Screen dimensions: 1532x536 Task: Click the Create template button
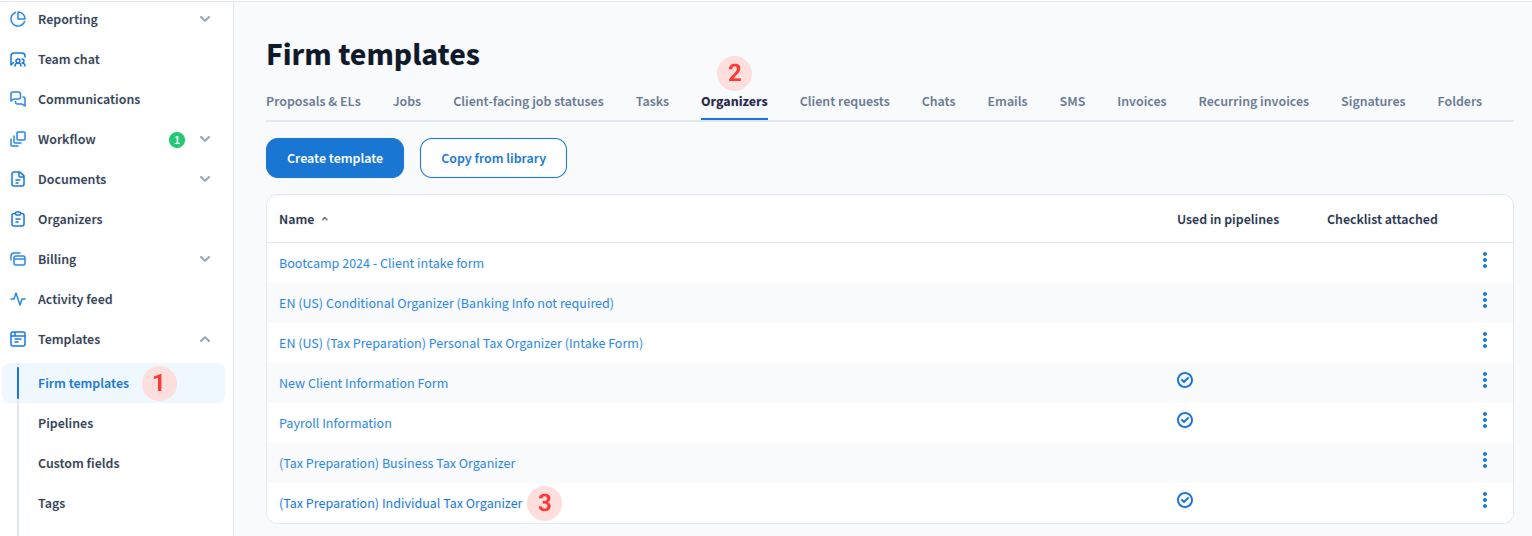tap(335, 158)
